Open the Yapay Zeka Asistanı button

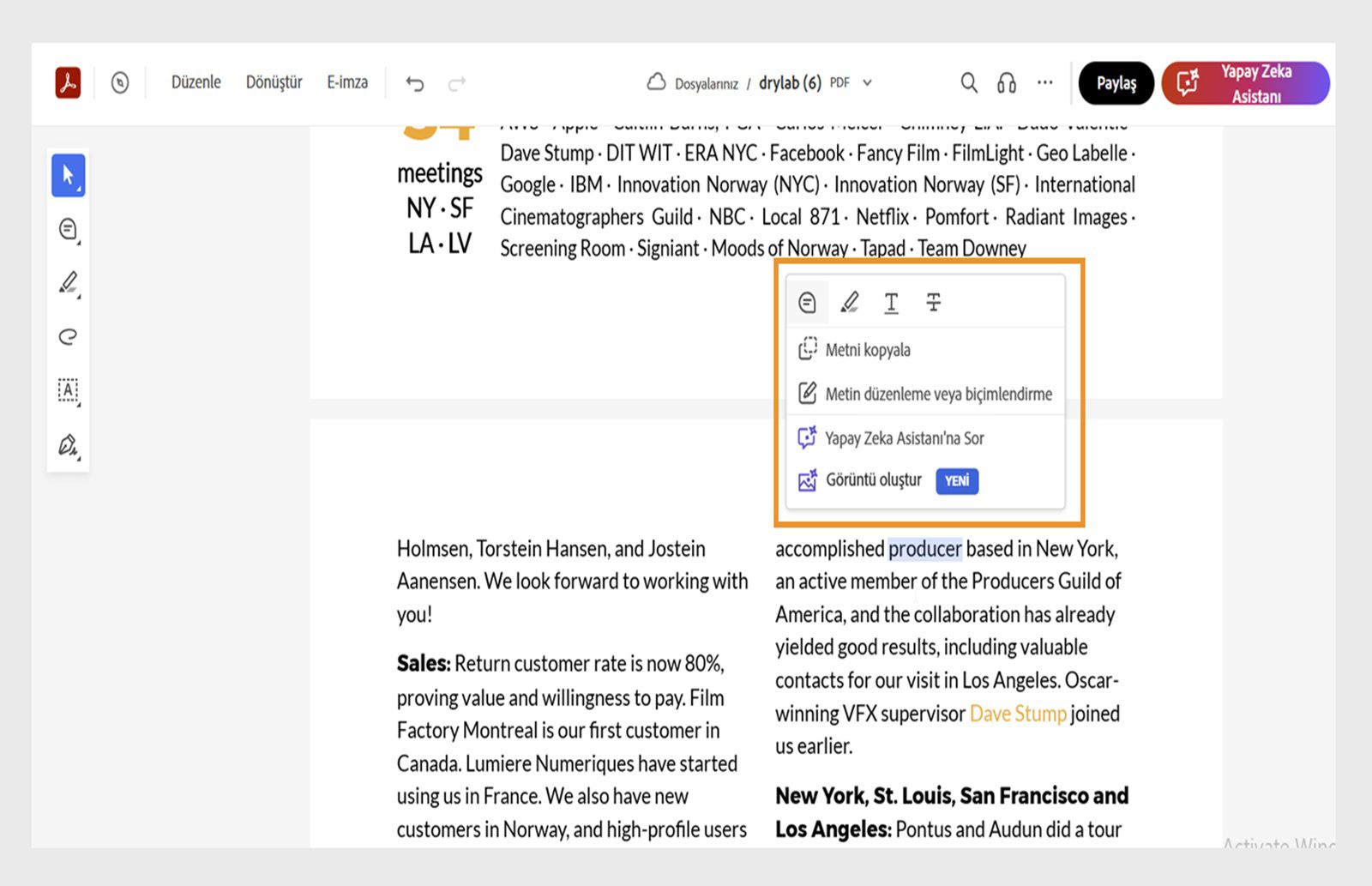[1245, 83]
